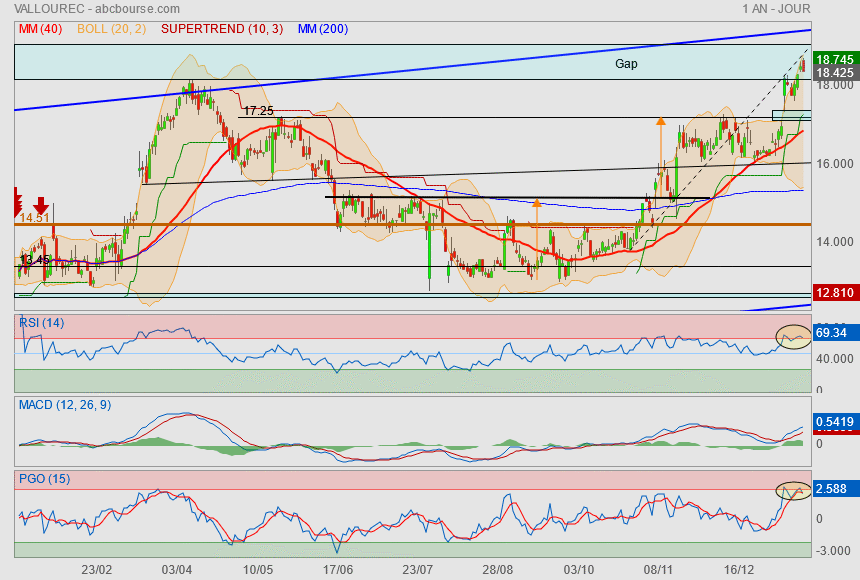
Task: Select the MM (40) legend entry
Action: pyautogui.click(x=41, y=29)
